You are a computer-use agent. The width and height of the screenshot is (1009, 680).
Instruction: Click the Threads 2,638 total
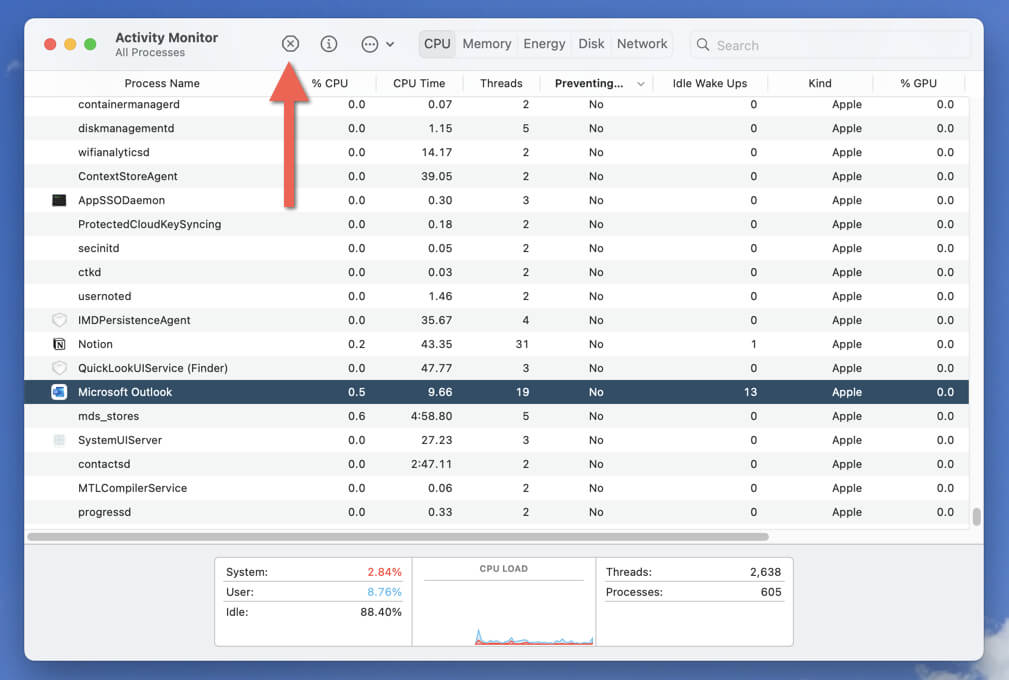[765, 572]
